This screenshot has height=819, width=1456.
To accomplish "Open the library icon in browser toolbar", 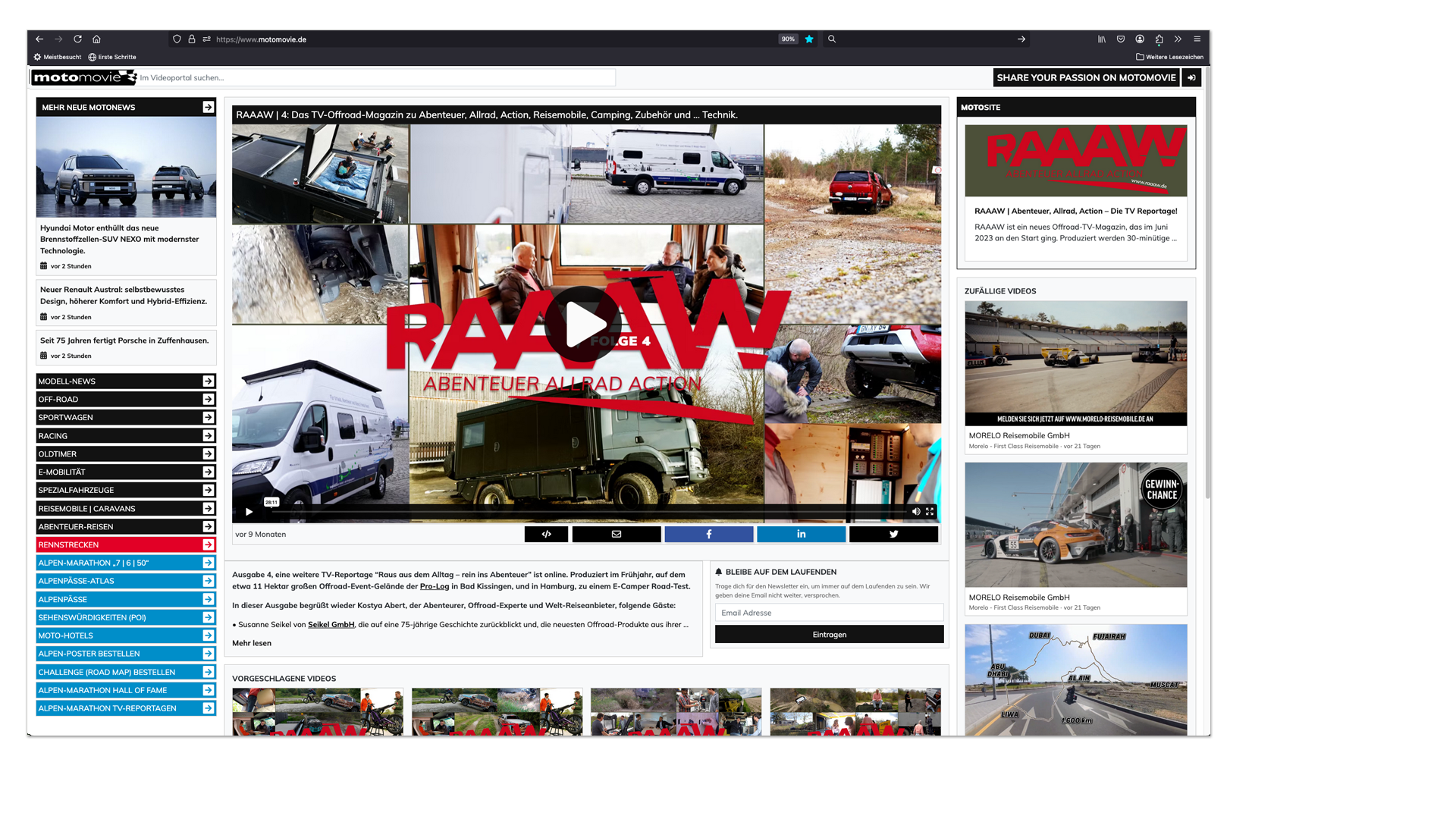I will tap(1102, 39).
